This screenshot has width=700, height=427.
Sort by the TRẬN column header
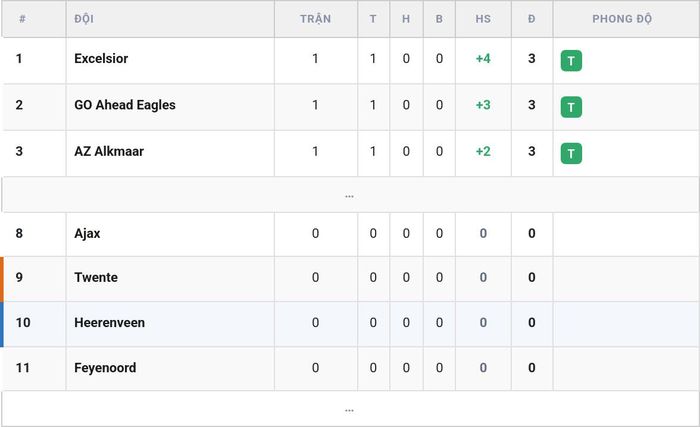click(315, 19)
